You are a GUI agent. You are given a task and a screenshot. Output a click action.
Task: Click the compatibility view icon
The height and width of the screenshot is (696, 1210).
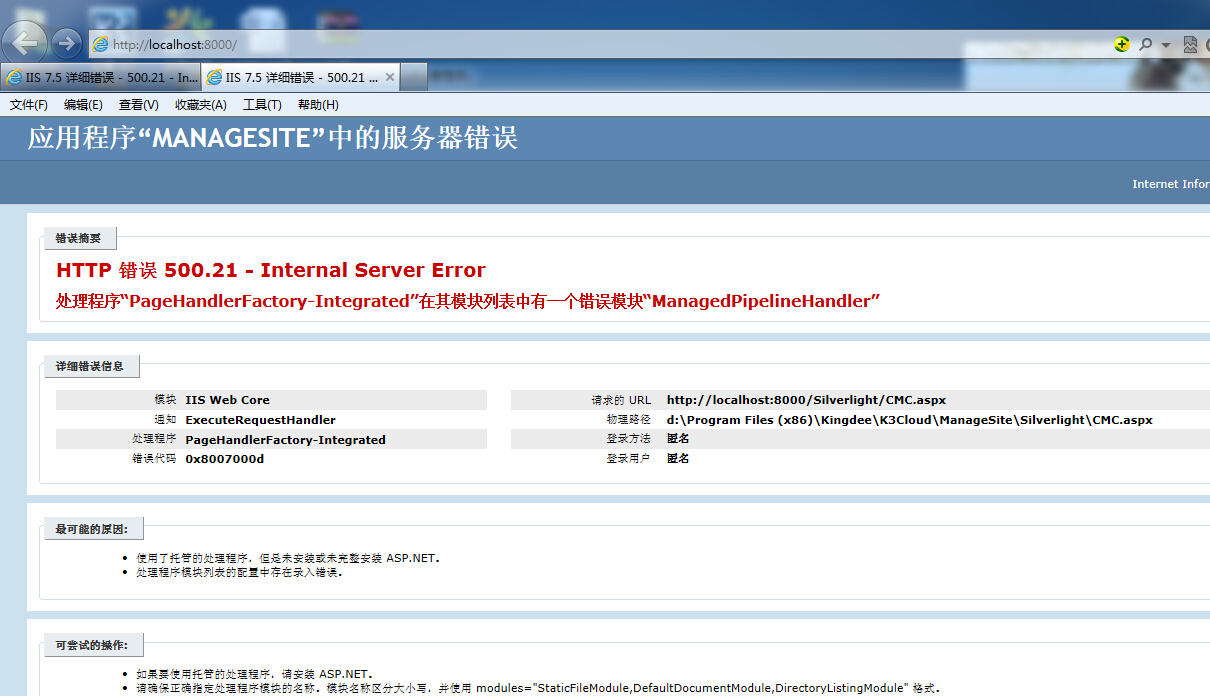tap(1190, 44)
